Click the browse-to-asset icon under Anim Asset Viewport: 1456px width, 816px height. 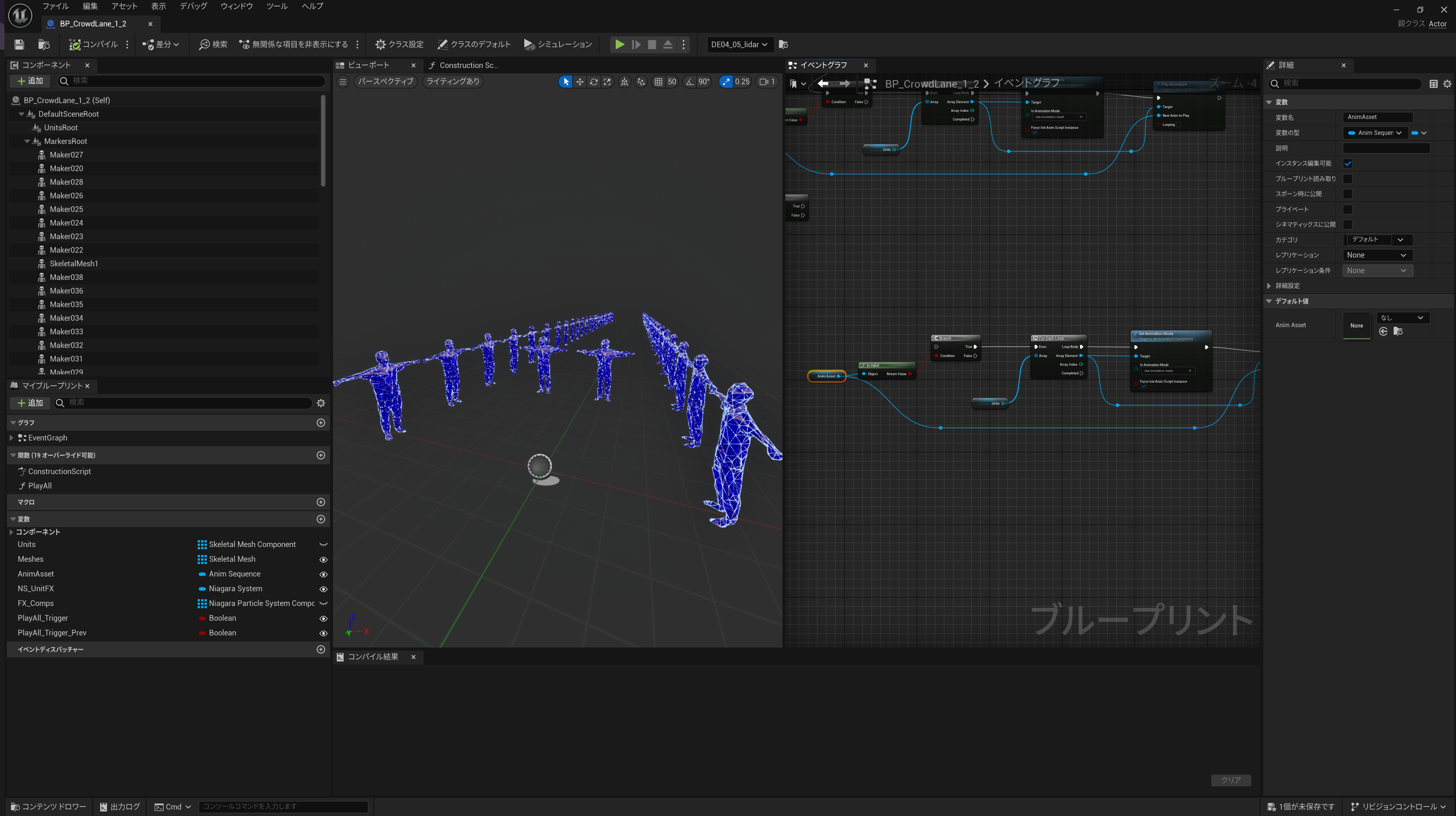tap(1398, 331)
